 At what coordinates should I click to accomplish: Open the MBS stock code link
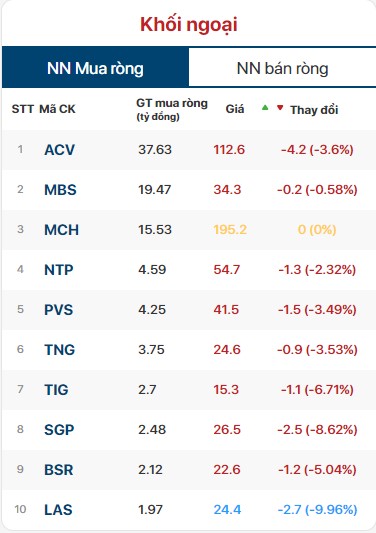(61, 190)
